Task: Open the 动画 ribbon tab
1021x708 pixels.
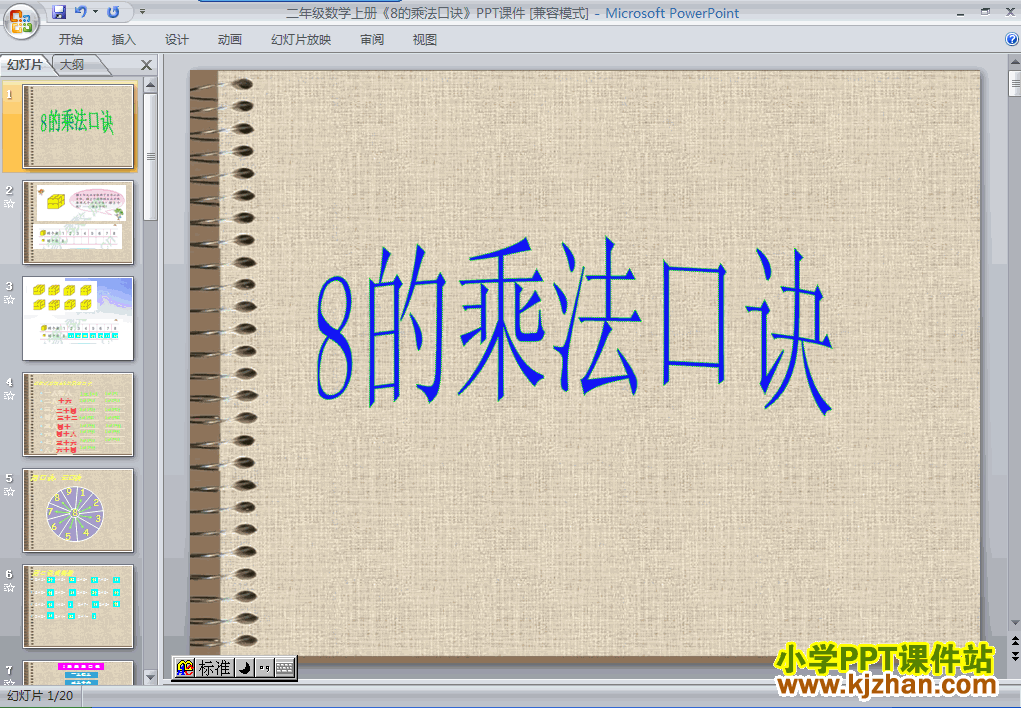Action: (x=230, y=40)
